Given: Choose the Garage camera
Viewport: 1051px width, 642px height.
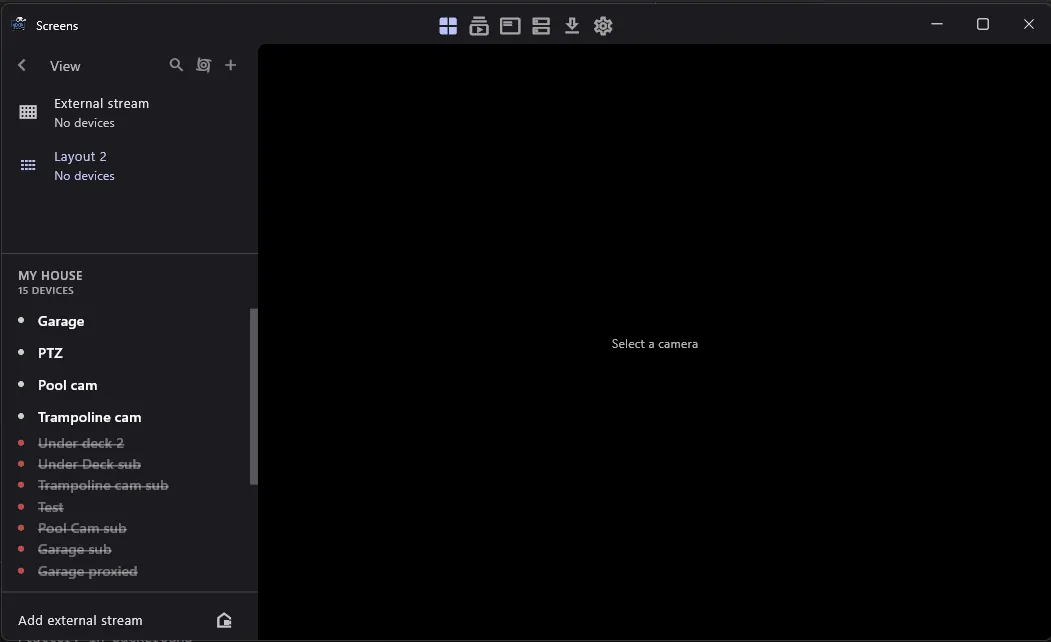Looking at the screenshot, I should 61,321.
